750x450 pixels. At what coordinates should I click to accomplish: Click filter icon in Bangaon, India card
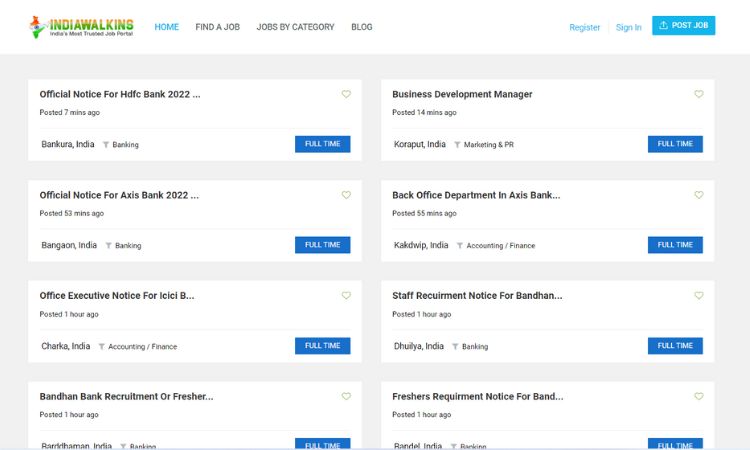[109, 245]
